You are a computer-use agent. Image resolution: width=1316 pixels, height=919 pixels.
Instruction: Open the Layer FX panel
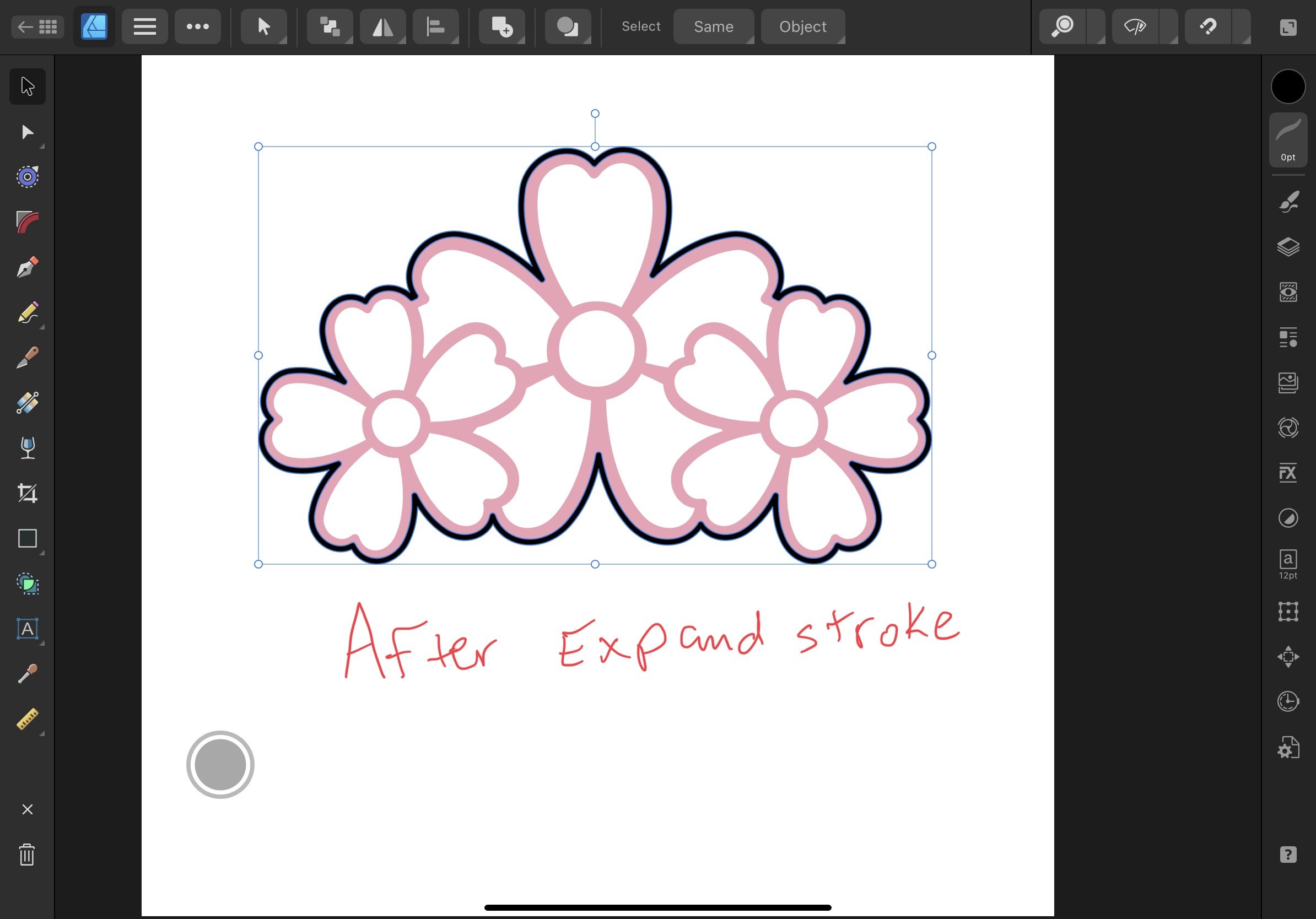pyautogui.click(x=1288, y=473)
